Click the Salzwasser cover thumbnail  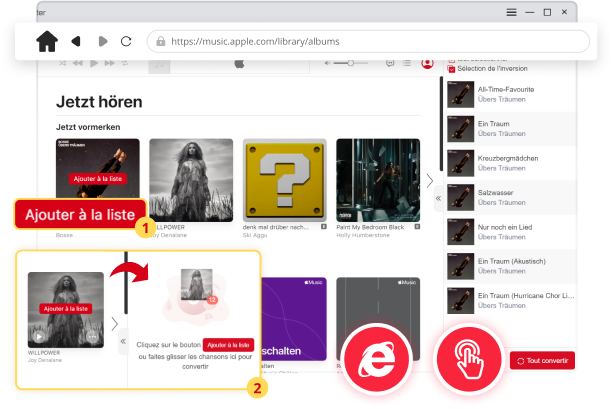coord(461,197)
